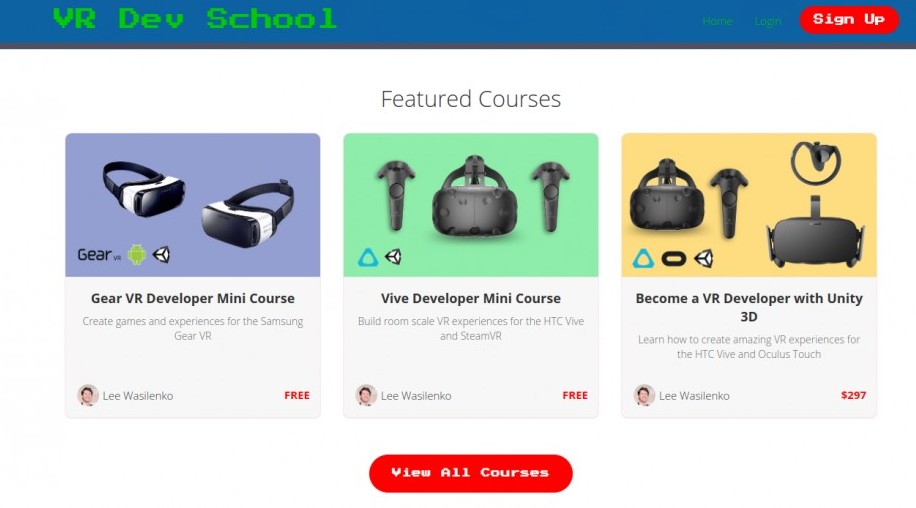Click the Oculus oval logo on yellow card
This screenshot has width=916, height=508.
click(x=674, y=258)
